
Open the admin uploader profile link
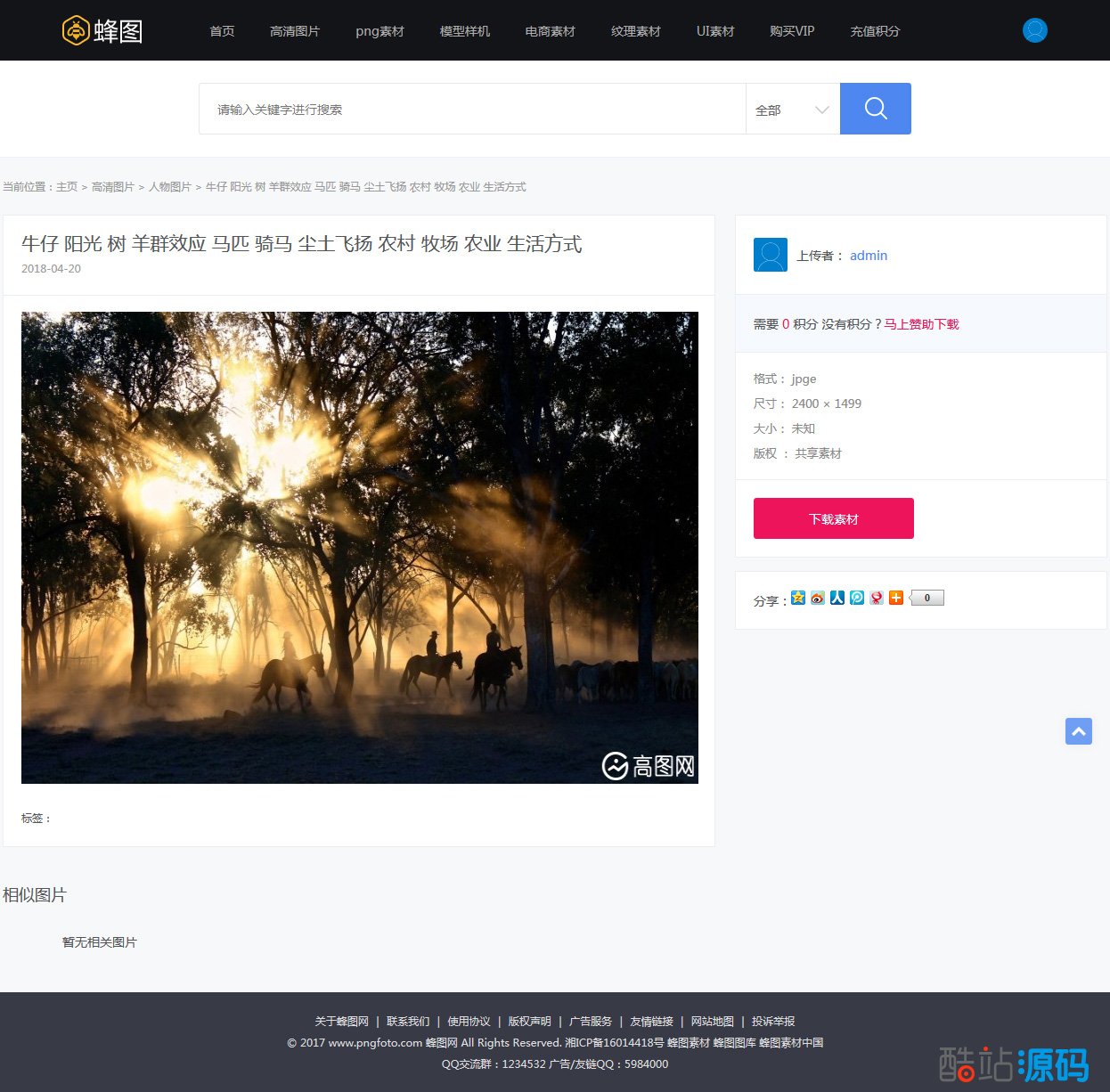pos(868,256)
